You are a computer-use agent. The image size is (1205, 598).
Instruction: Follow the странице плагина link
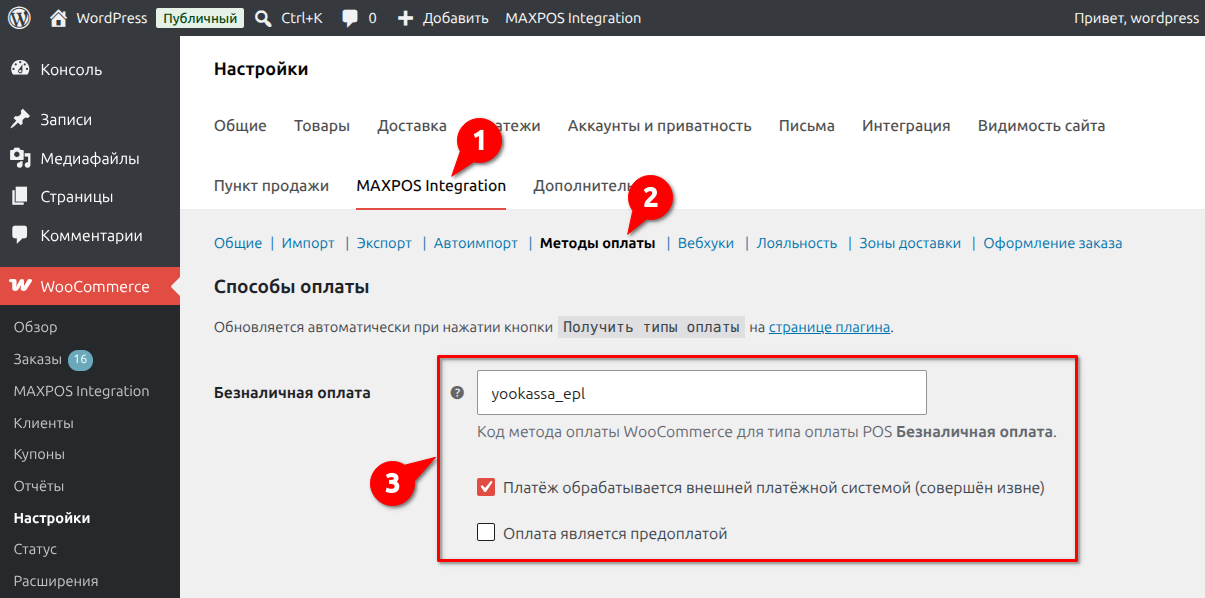coord(829,327)
